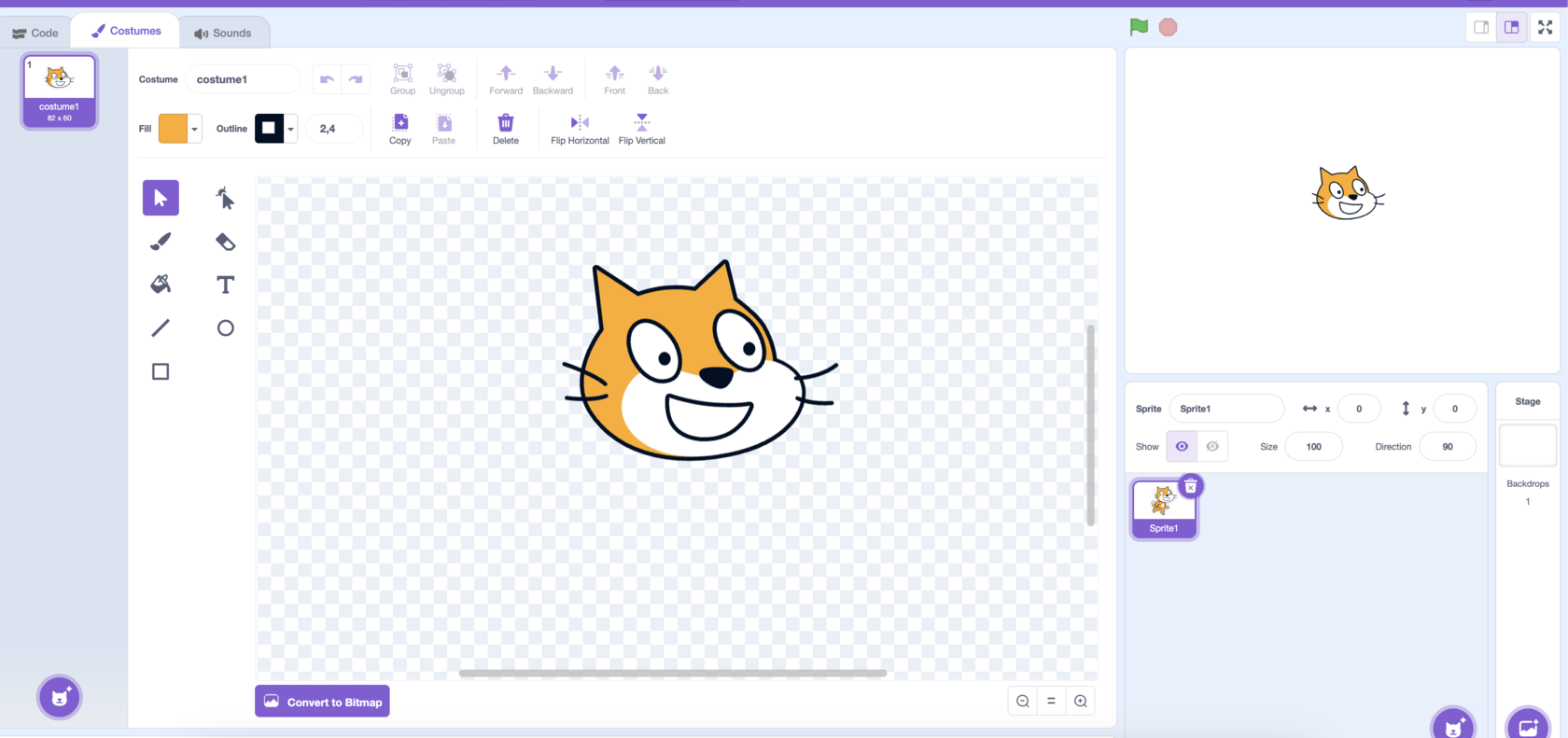
Task: Click the Redo arrow
Action: pyautogui.click(x=356, y=79)
